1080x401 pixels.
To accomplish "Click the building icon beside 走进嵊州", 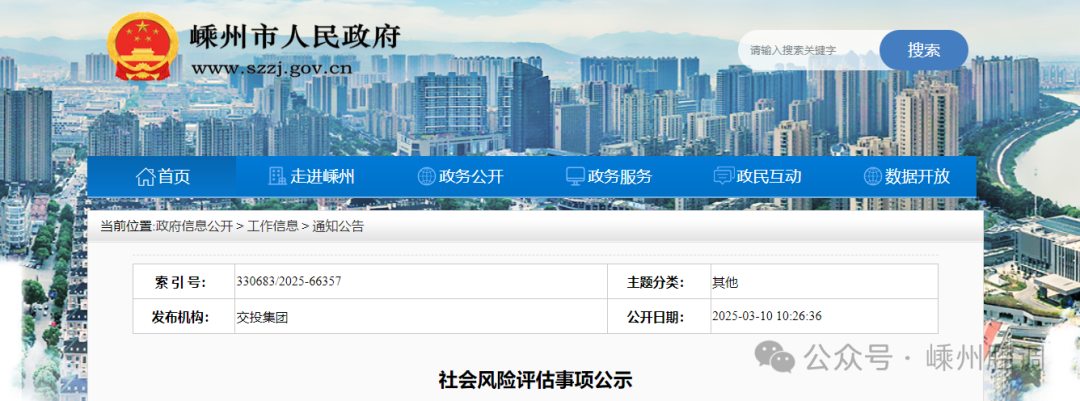I will pos(277,177).
